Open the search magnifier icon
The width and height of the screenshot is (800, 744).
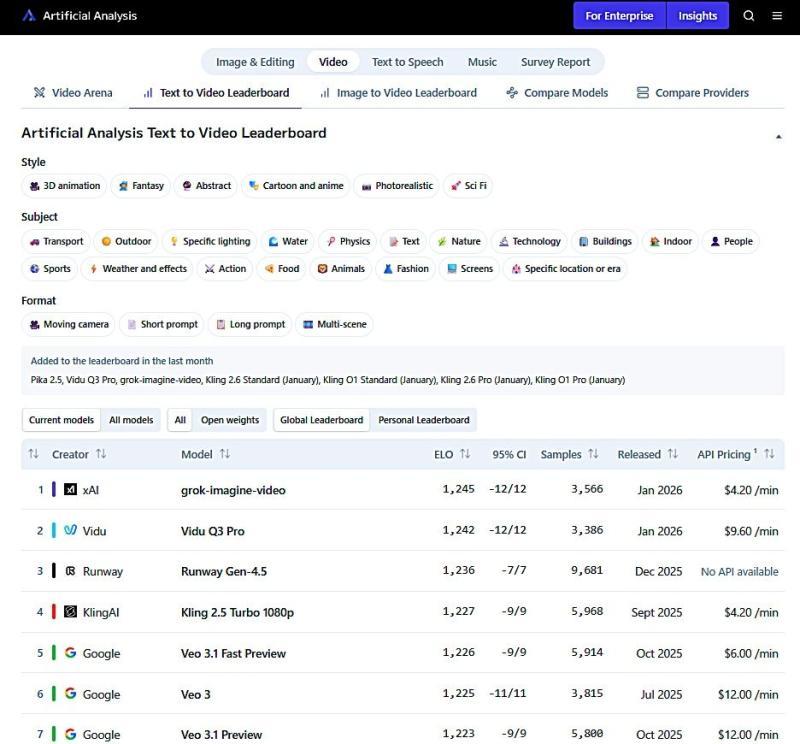coord(749,16)
